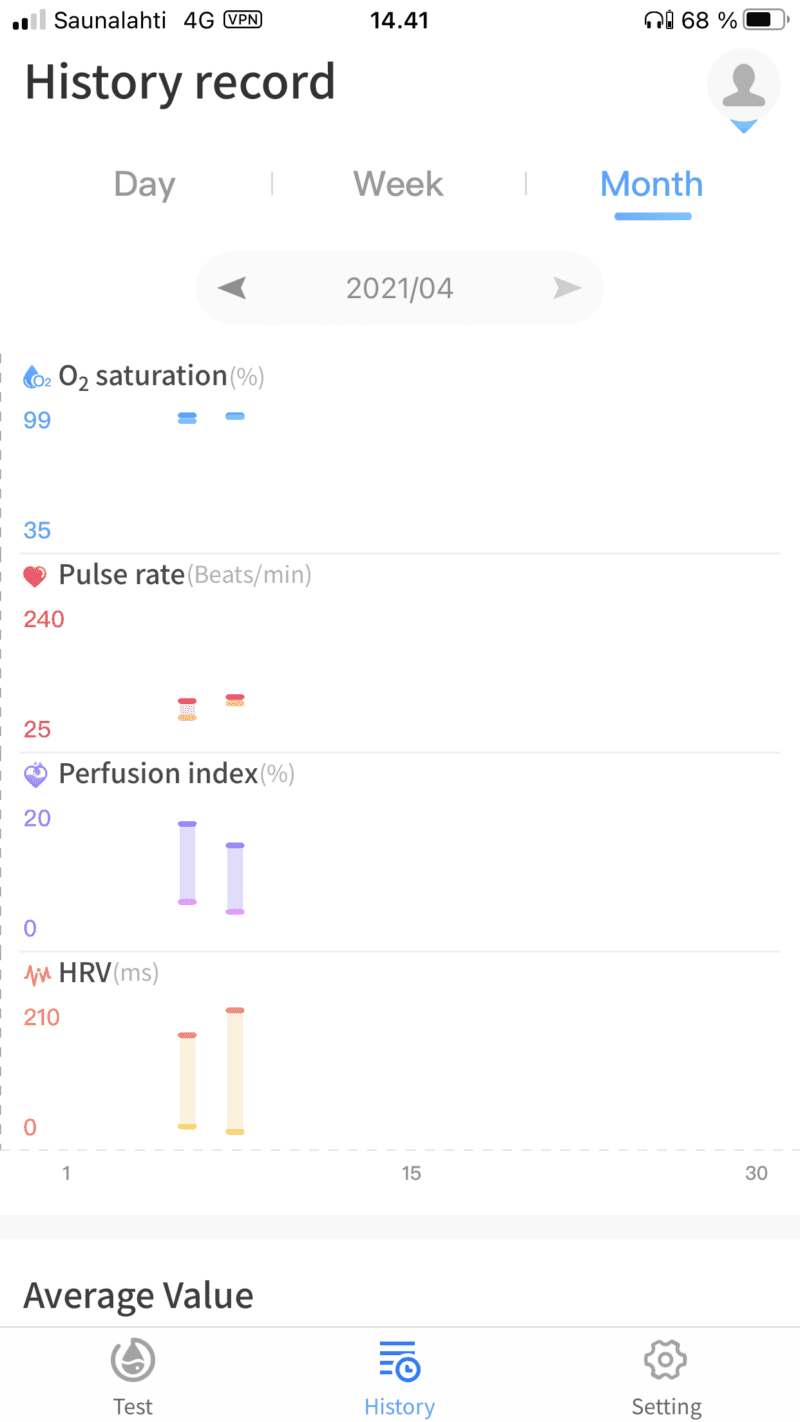The image size is (800, 1422).
Task: Switch to the Day view
Action: [x=144, y=184]
